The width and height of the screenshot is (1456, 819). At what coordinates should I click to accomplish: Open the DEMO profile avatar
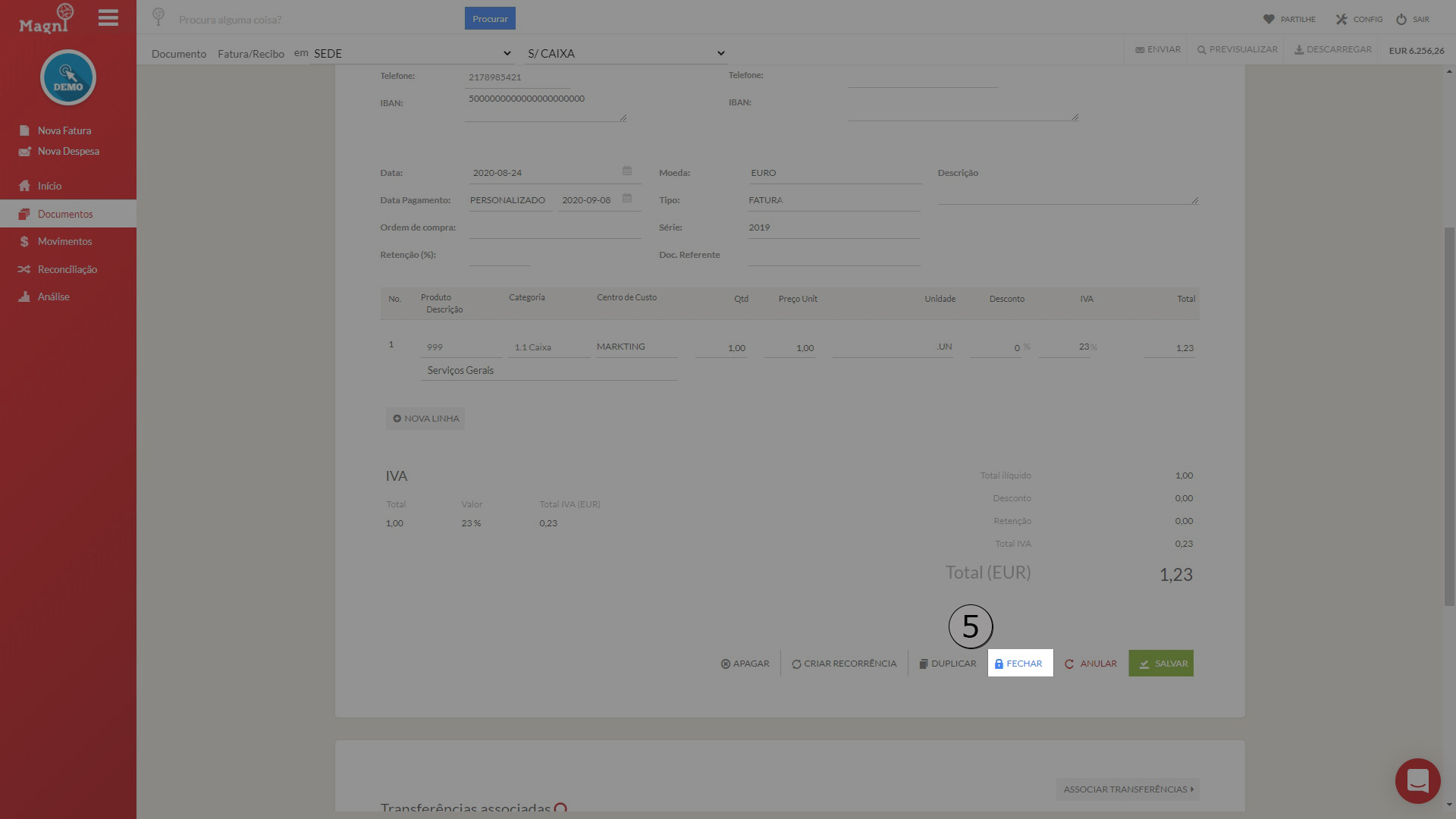[68, 77]
